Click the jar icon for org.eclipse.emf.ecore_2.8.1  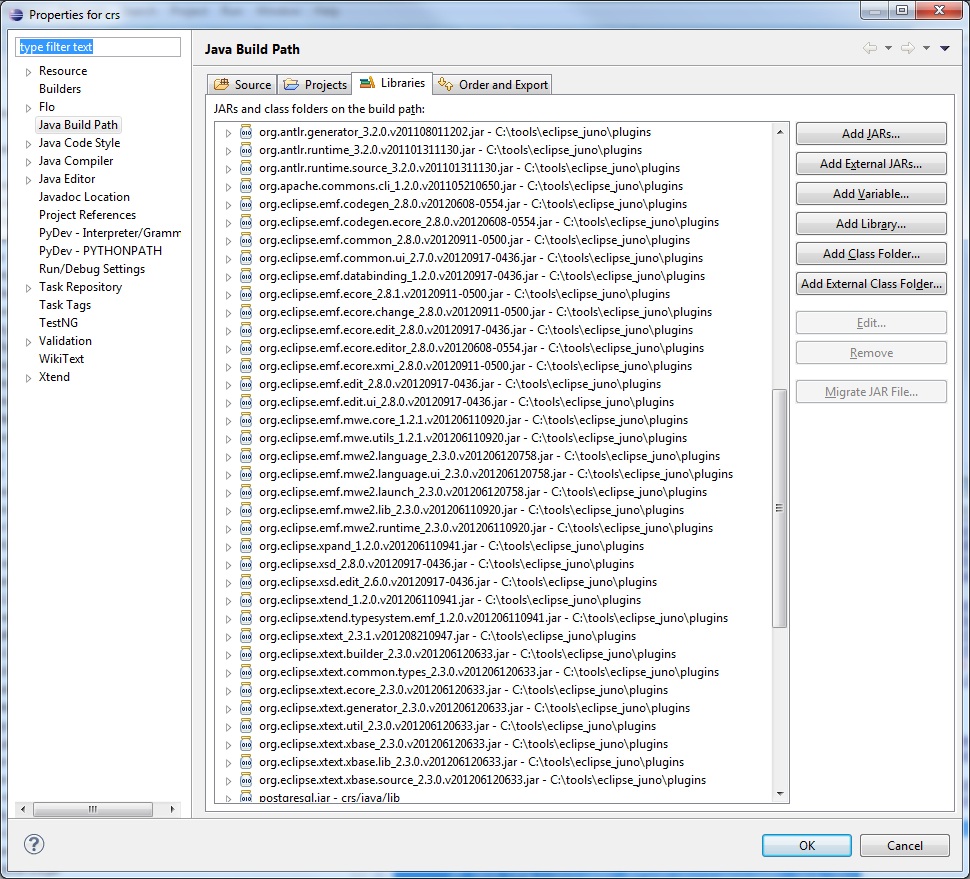point(246,294)
